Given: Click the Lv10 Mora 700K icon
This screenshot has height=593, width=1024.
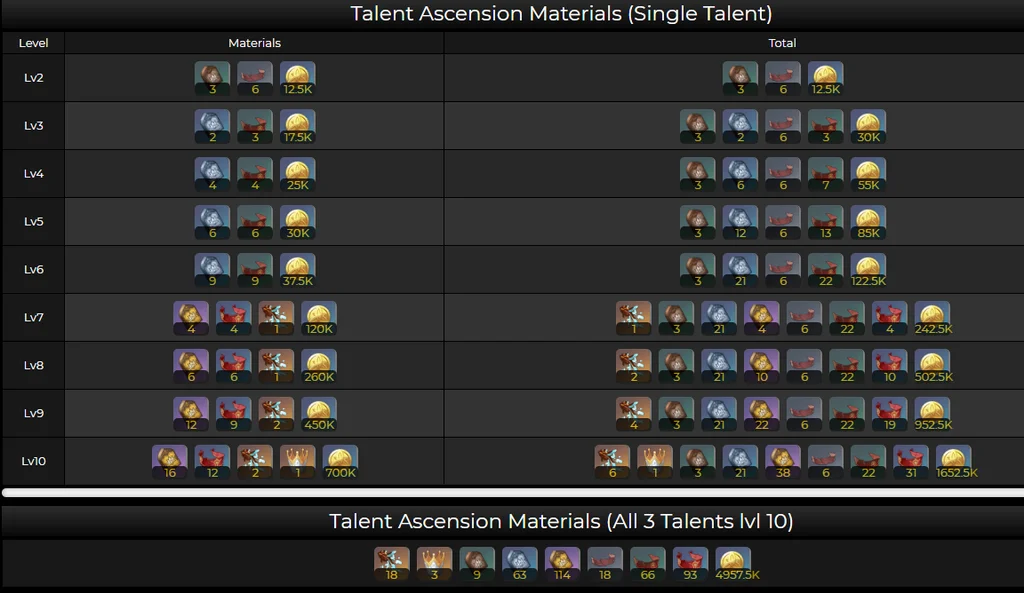Looking at the screenshot, I should pyautogui.click(x=340, y=462).
